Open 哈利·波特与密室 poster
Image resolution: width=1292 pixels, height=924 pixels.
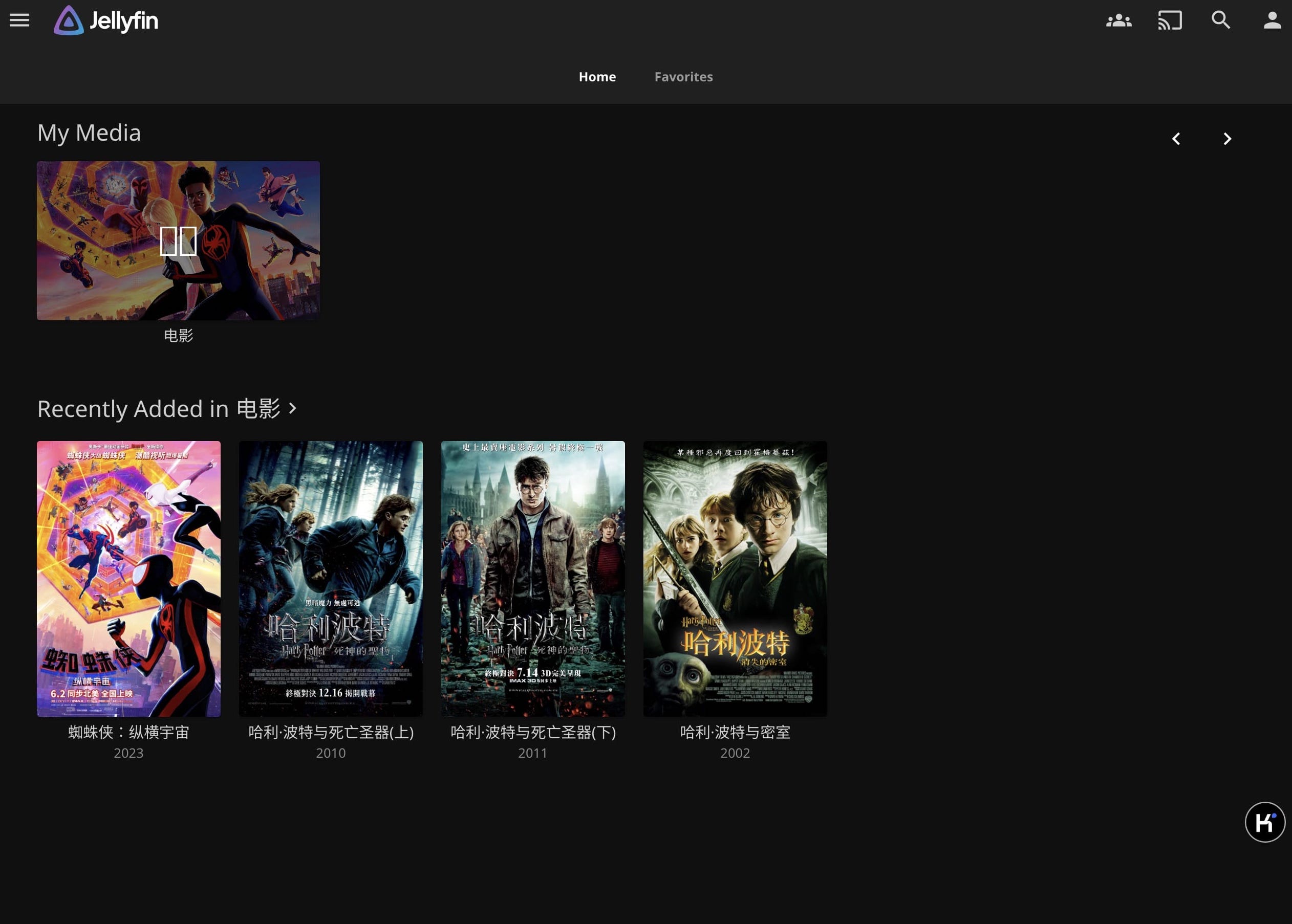pyautogui.click(x=735, y=578)
